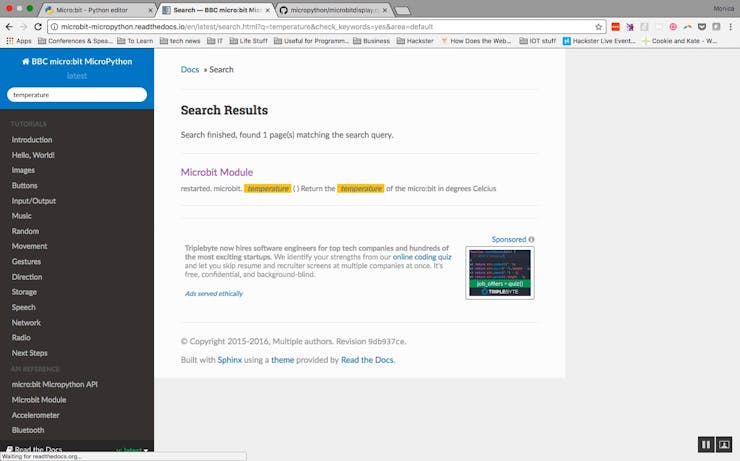The width and height of the screenshot is (740, 461).
Task: Click the red extension icon in toolbar
Action: 615,27
